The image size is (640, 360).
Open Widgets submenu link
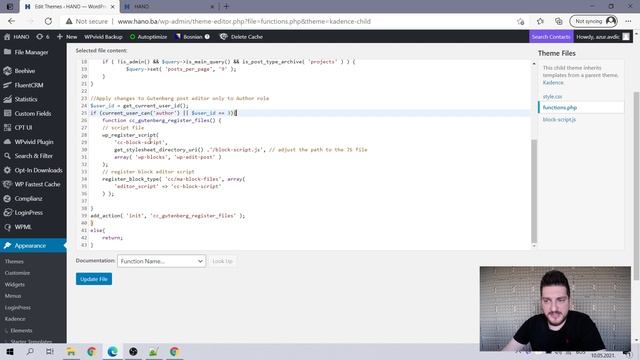click(15, 284)
